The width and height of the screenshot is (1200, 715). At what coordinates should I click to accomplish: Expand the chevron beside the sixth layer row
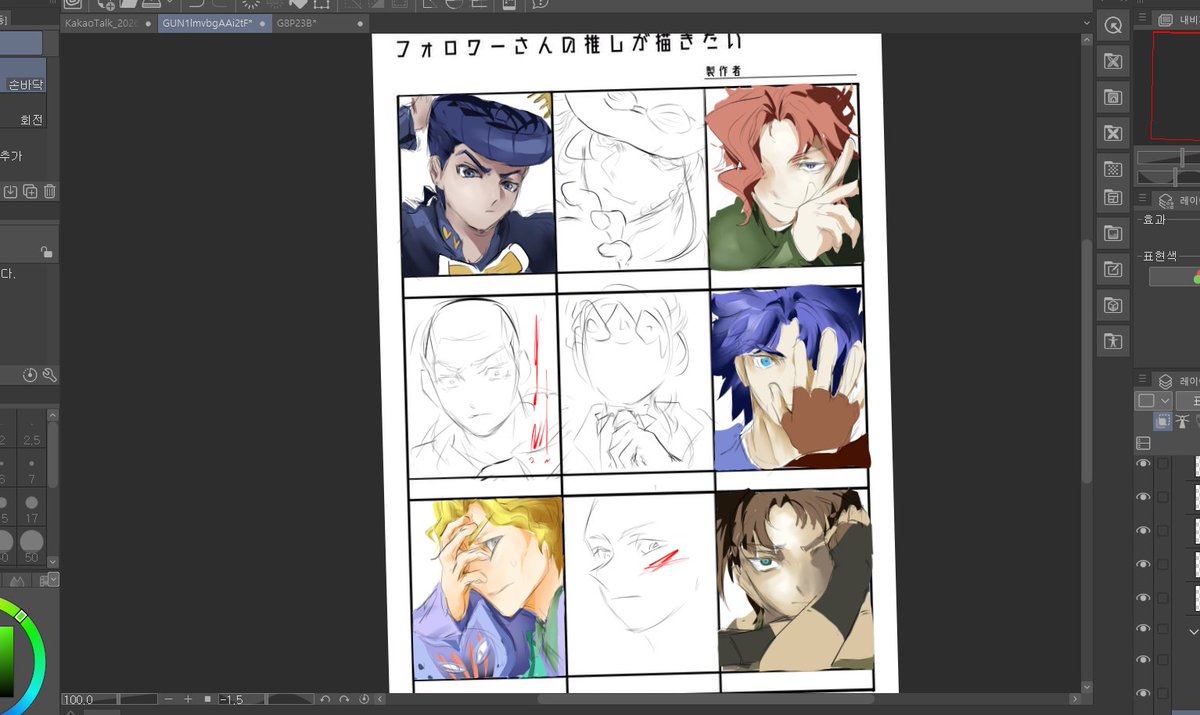1193,632
